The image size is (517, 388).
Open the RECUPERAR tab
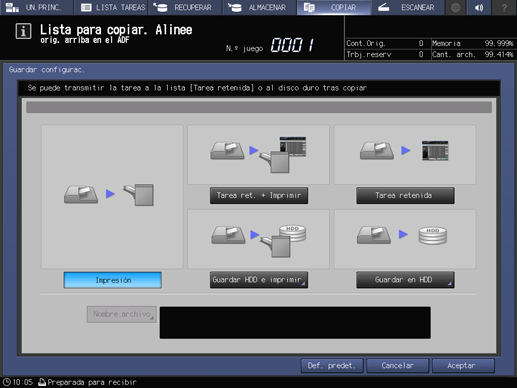tap(185, 7)
